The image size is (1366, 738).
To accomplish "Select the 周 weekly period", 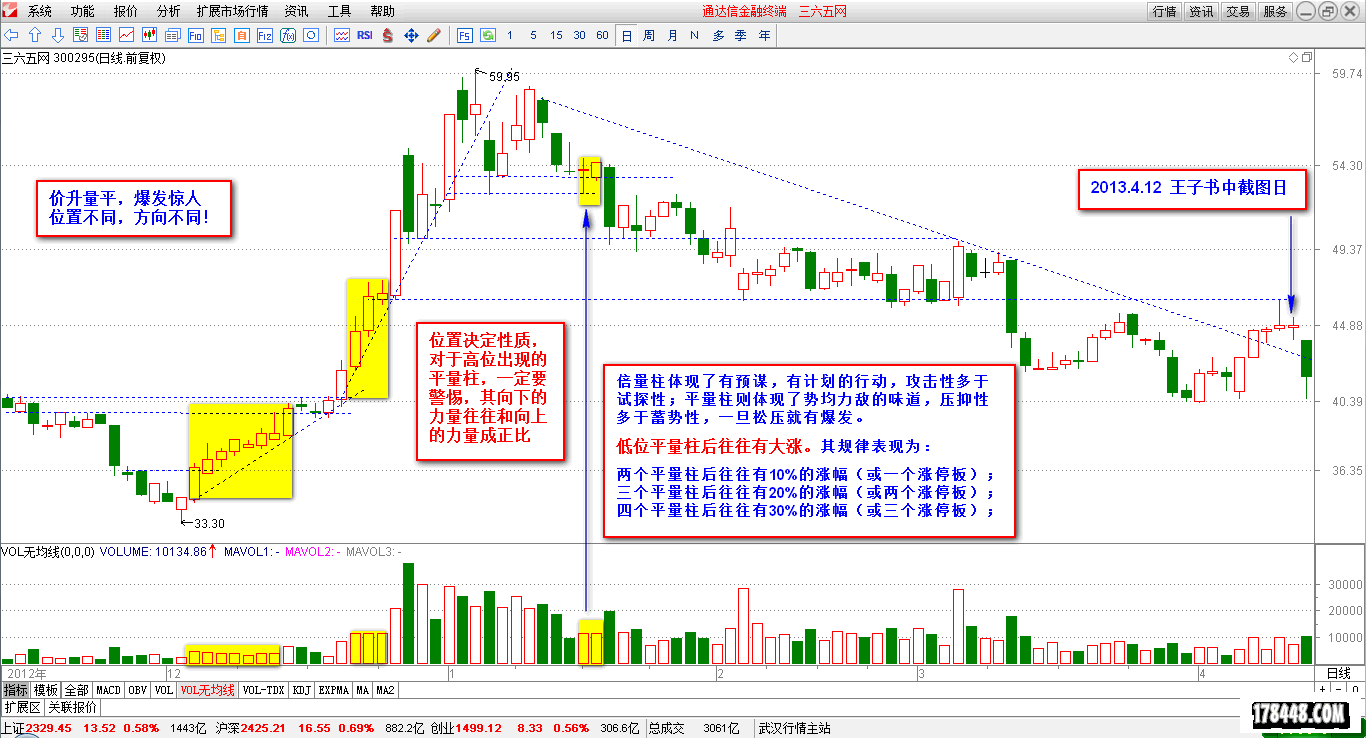I will (649, 35).
